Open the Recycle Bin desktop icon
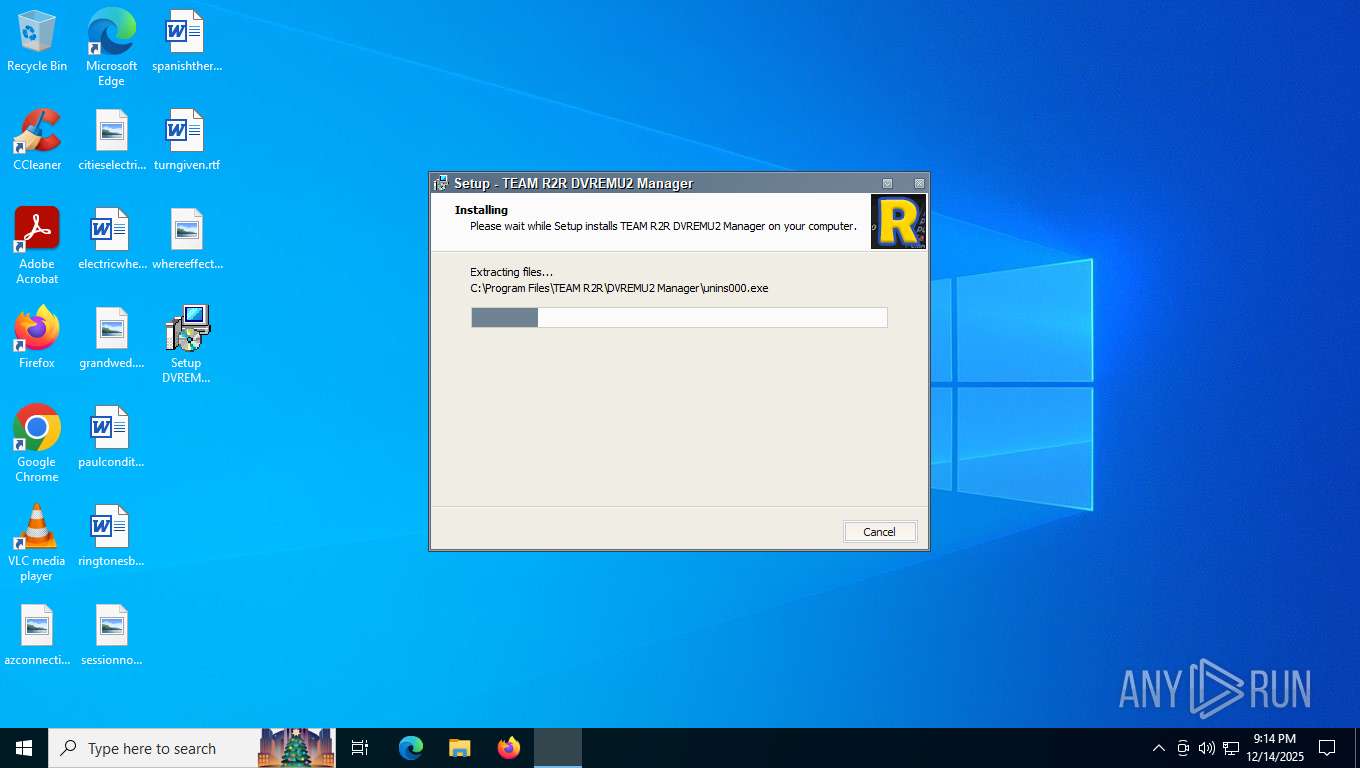The width and height of the screenshot is (1360, 768). click(37, 41)
